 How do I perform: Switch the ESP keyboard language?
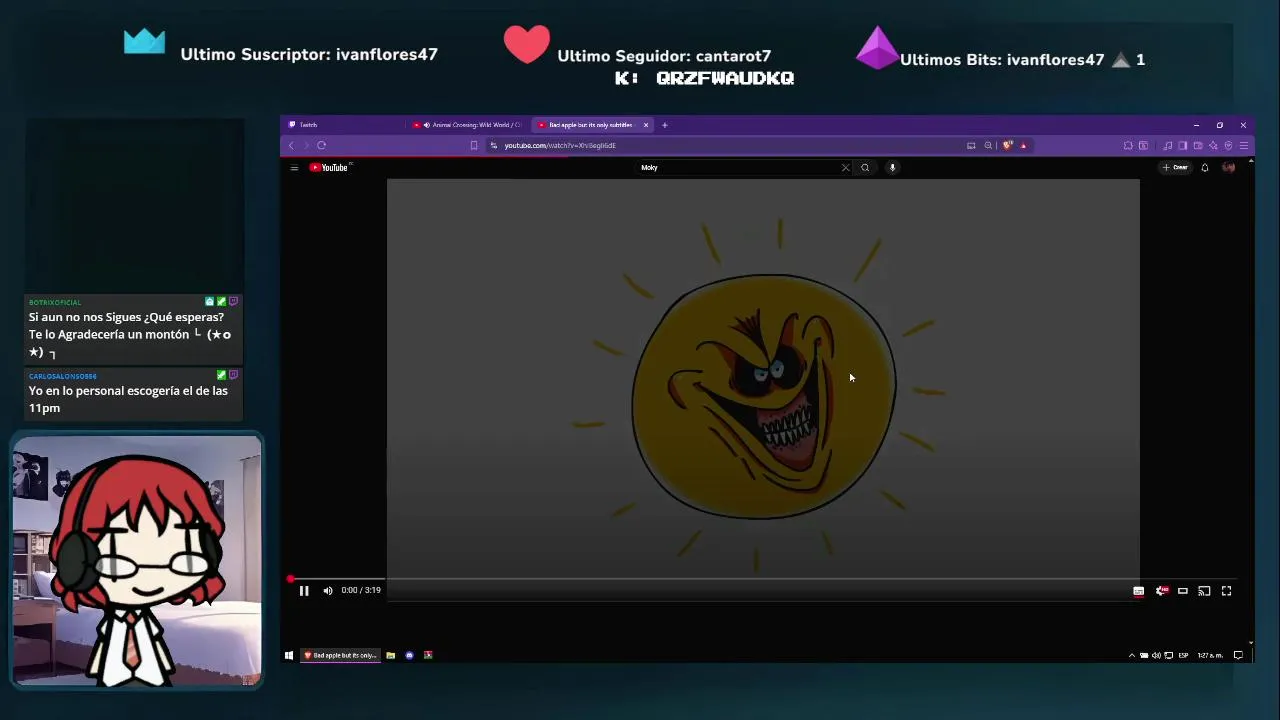[x=1183, y=656]
